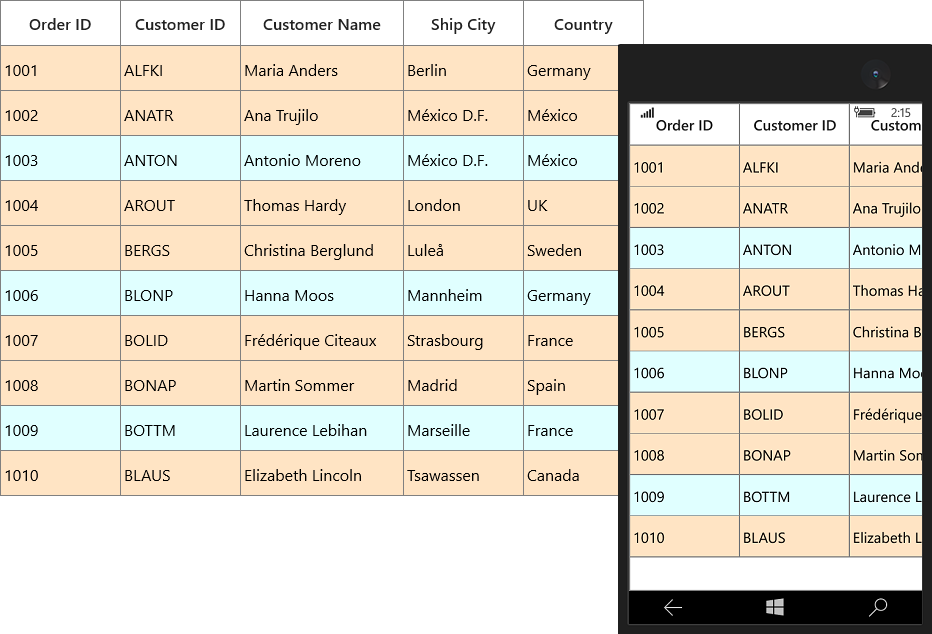This screenshot has width=932, height=634.
Task: Click the Customer Name column header
Action: tap(322, 24)
